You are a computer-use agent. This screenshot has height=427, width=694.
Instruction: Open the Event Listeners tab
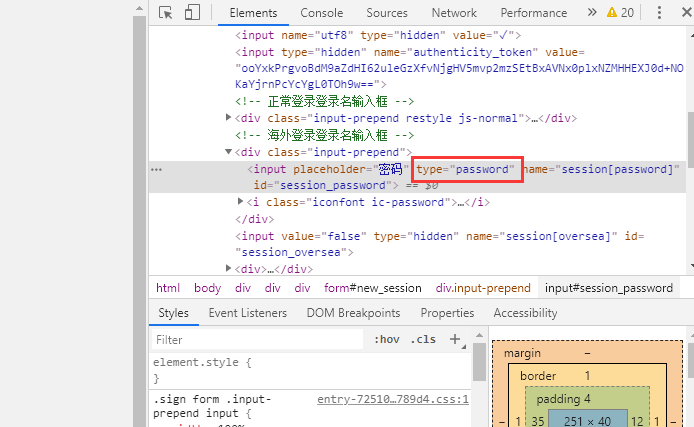[247, 313]
